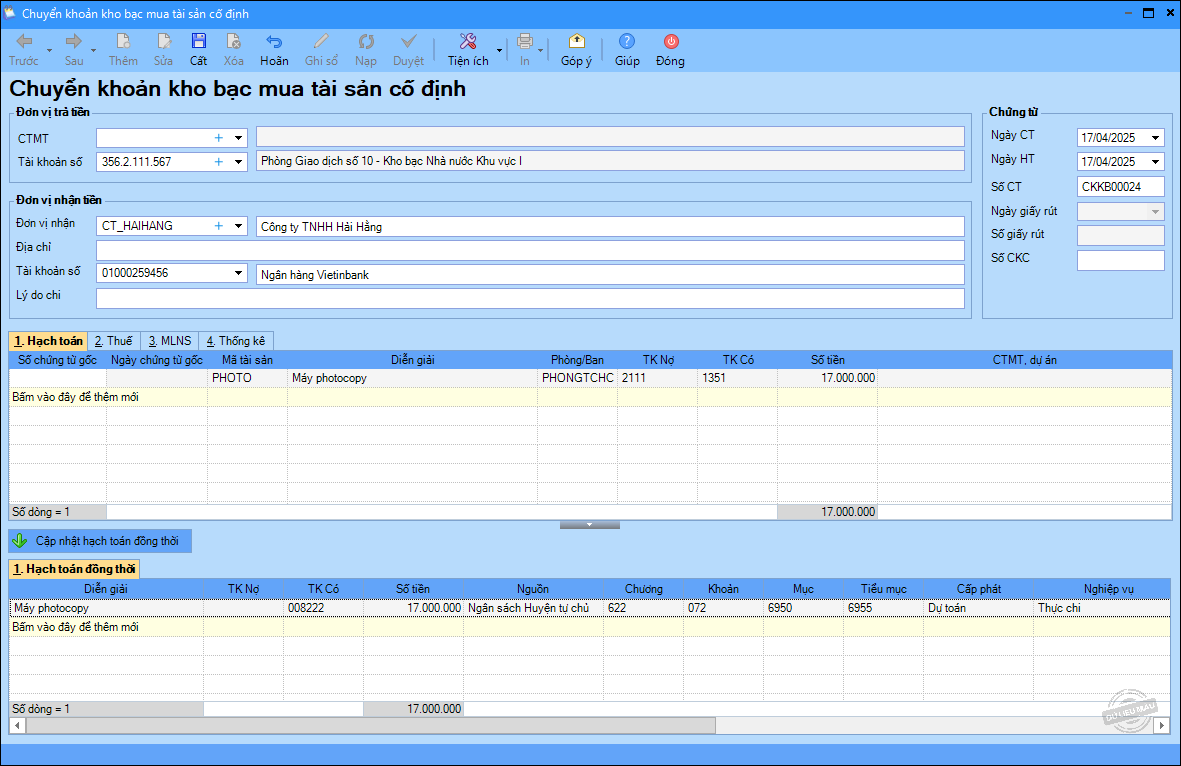Undo changes with Hoãn icon
Viewport: 1181px width, 766px height.
(274, 50)
